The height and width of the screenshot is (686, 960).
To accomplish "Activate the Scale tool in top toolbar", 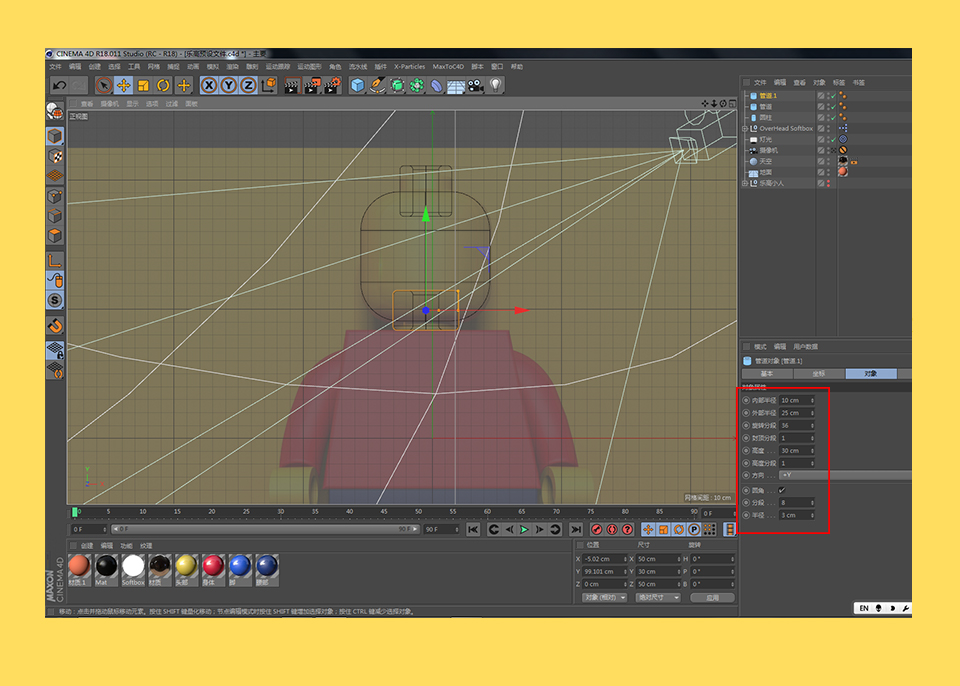I will click(x=143, y=86).
